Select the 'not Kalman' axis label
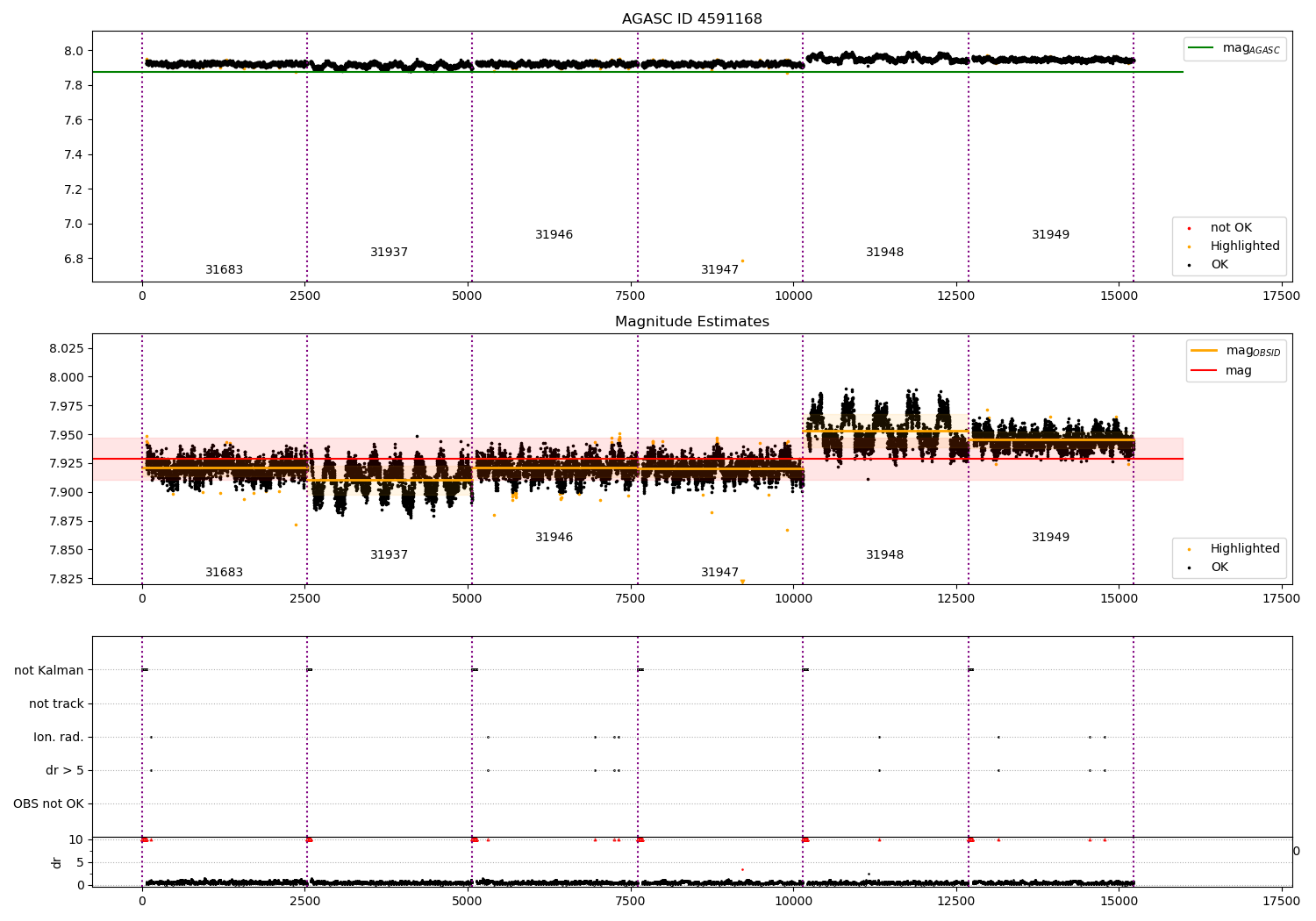Image resolution: width=1316 pixels, height=921 pixels. [x=49, y=670]
